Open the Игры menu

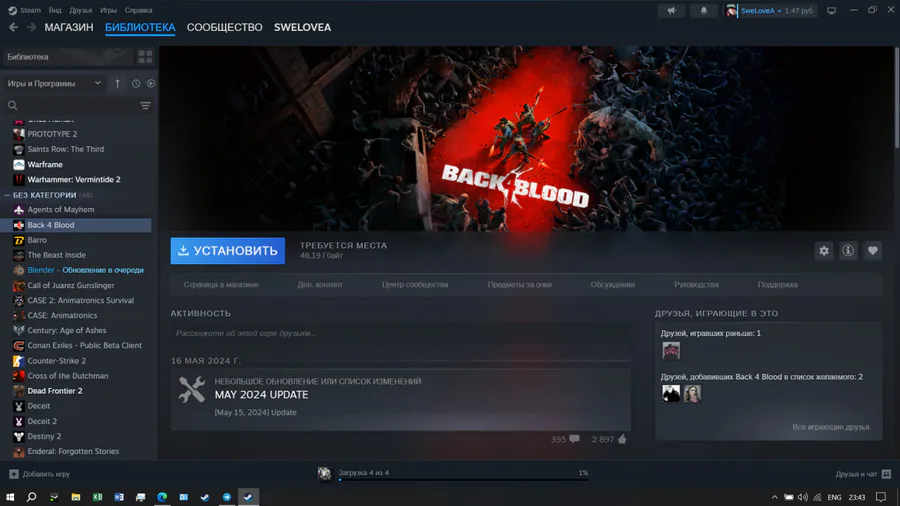[108, 10]
